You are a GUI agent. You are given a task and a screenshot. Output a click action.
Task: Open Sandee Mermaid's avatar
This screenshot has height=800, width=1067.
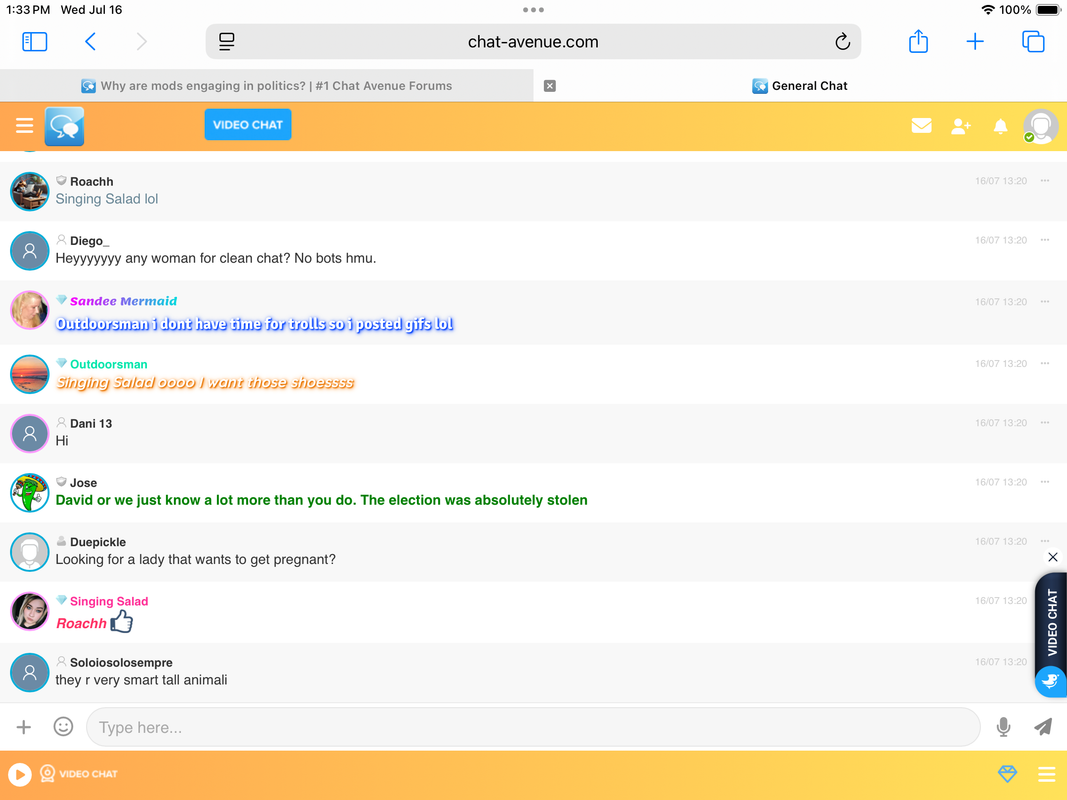tap(30, 310)
